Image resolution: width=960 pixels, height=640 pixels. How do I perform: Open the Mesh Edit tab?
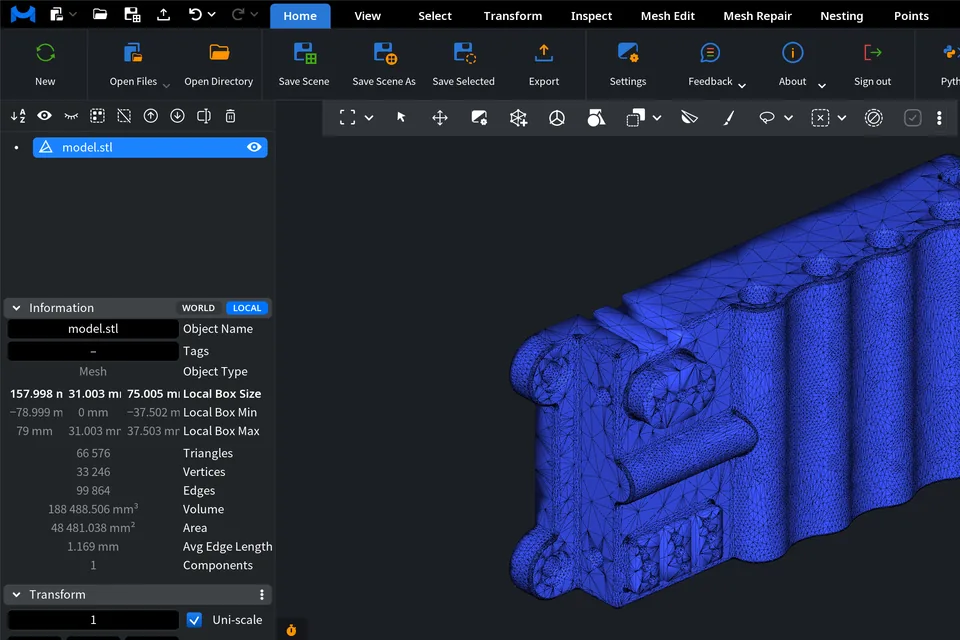point(667,16)
